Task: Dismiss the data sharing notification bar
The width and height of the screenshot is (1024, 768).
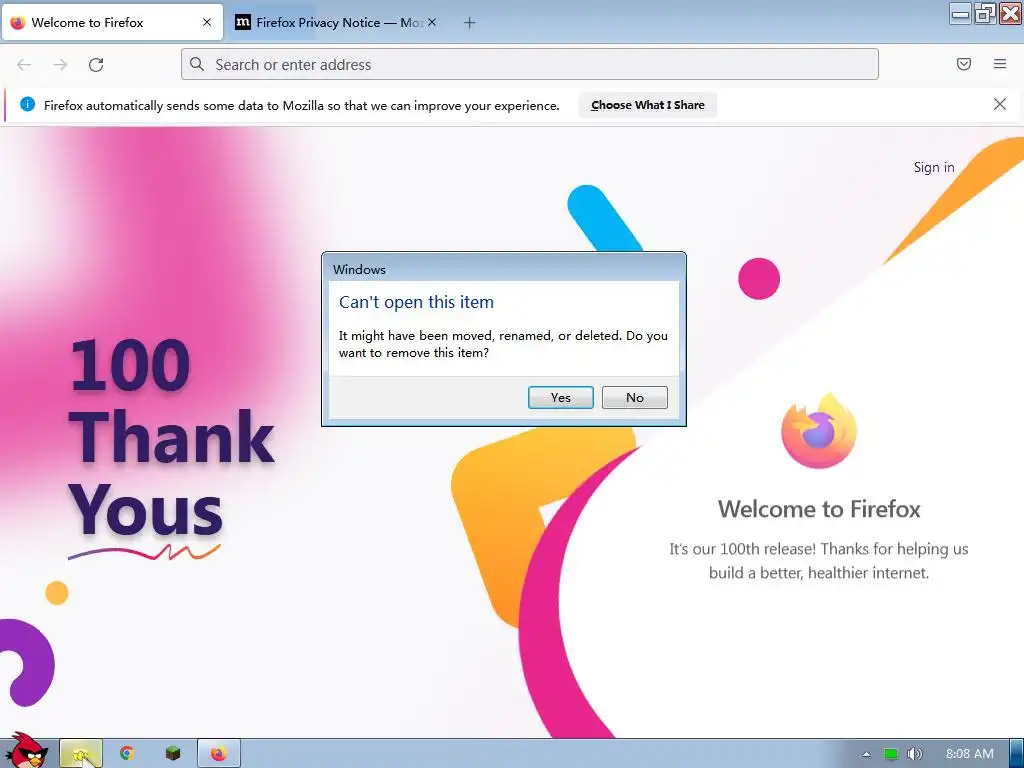Action: click(999, 104)
